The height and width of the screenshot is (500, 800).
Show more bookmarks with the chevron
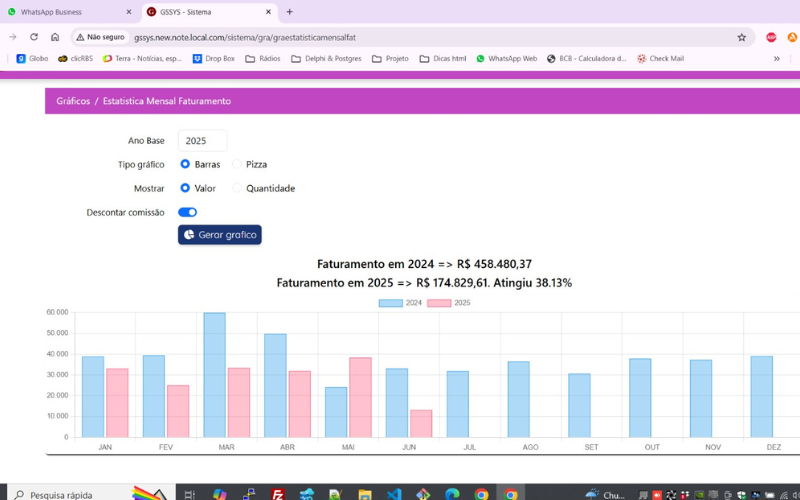776,59
